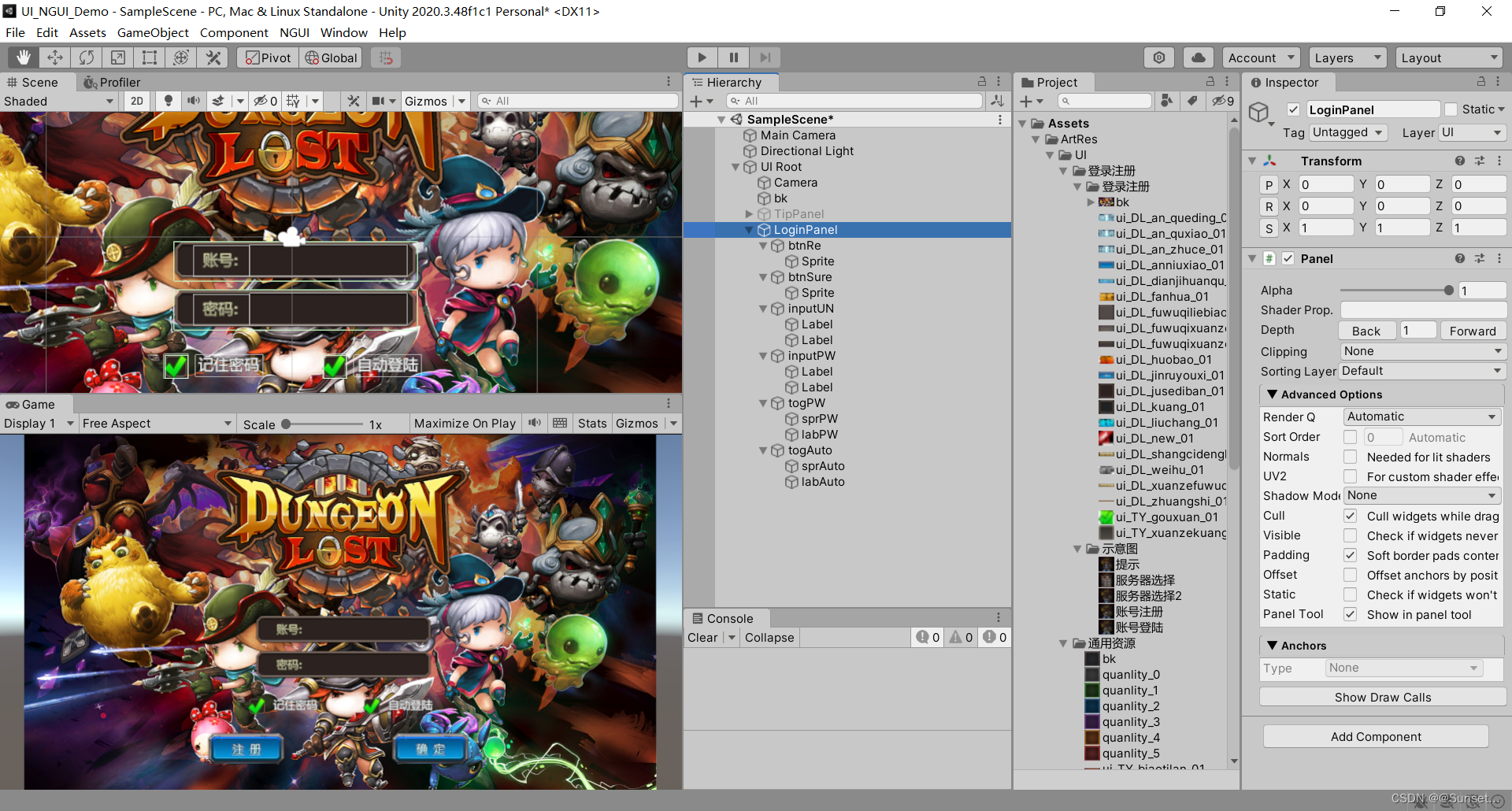Toggle scene grid visibility icon
The image size is (1512, 811).
(x=294, y=101)
